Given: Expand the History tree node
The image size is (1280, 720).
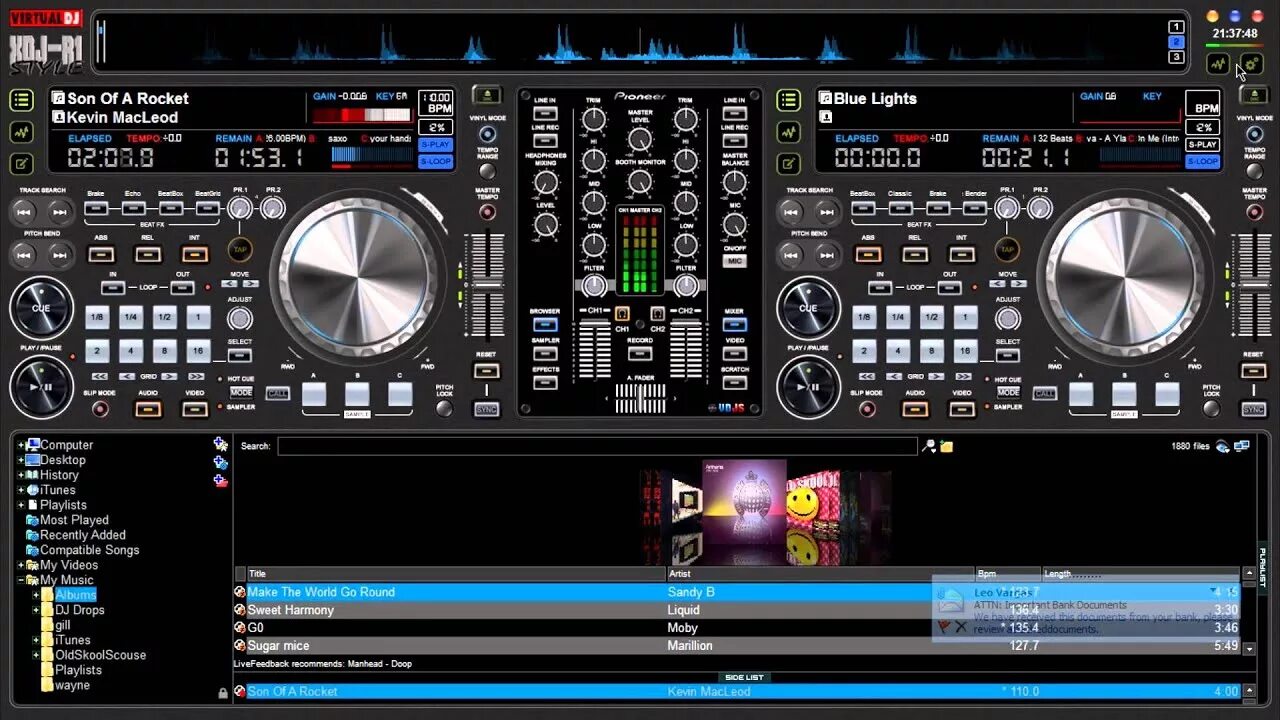Looking at the screenshot, I should [x=20, y=475].
